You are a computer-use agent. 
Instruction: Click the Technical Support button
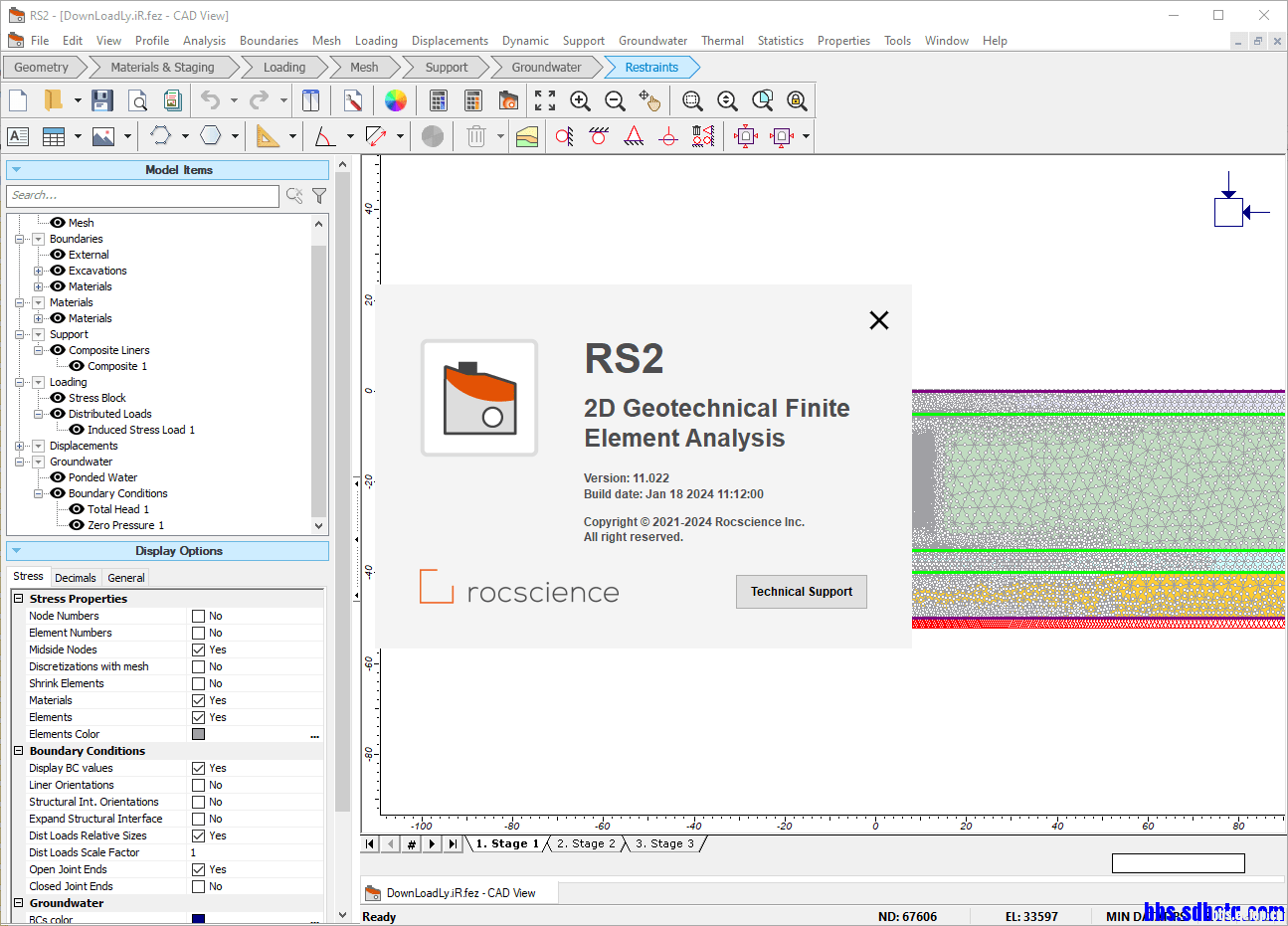[801, 592]
